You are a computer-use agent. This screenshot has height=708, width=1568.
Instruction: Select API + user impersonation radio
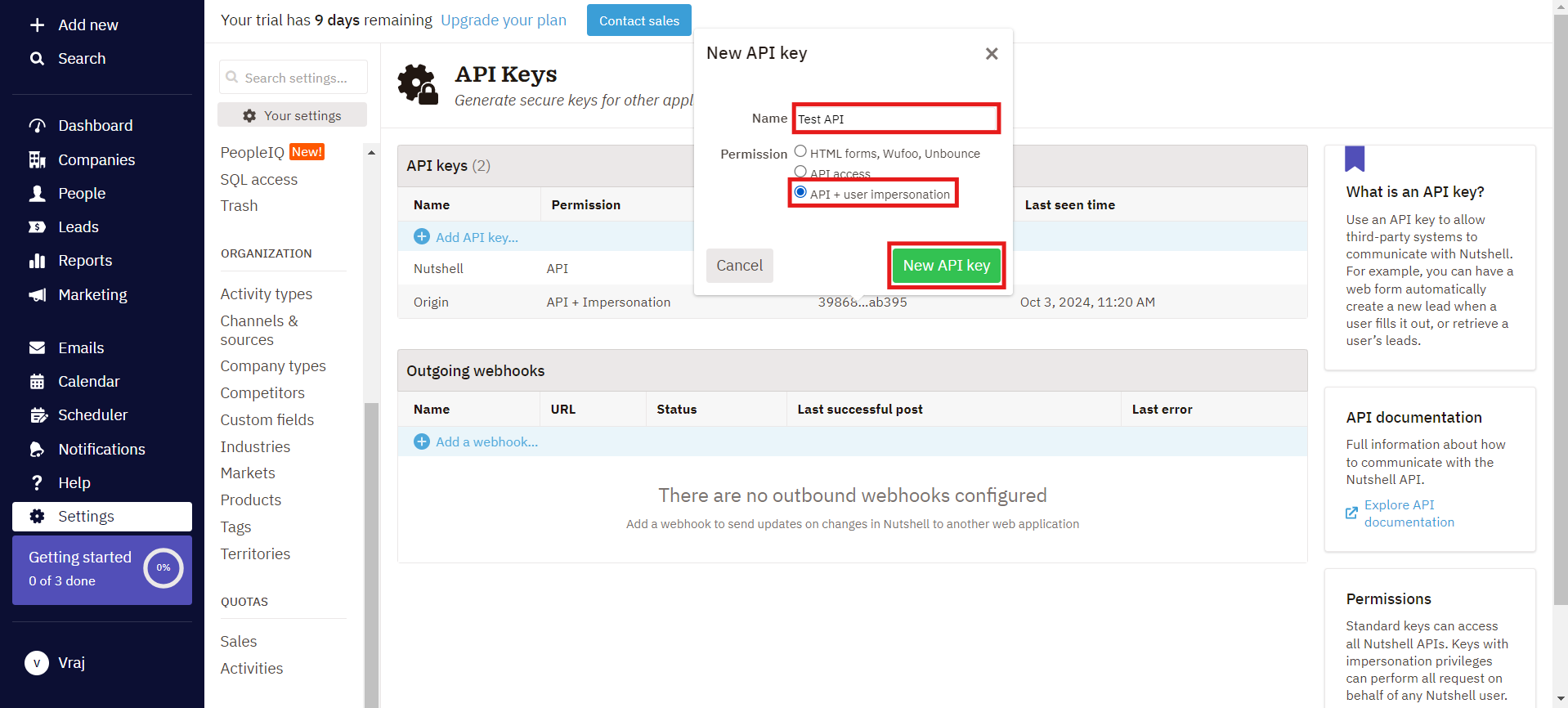pyautogui.click(x=800, y=192)
